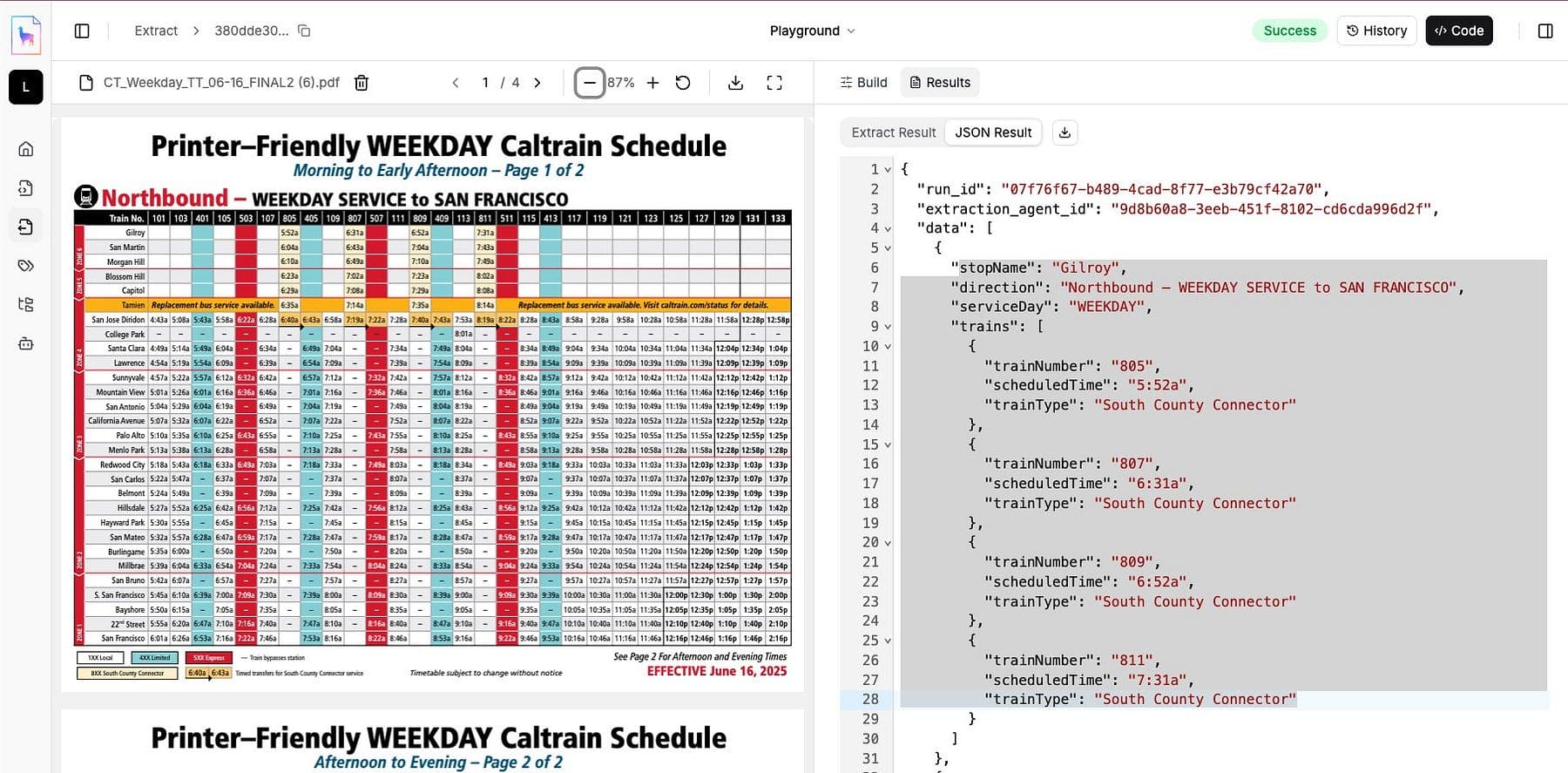The image size is (1568, 773).
Task: Open the Extract sidebar icon
Action: pos(26,227)
